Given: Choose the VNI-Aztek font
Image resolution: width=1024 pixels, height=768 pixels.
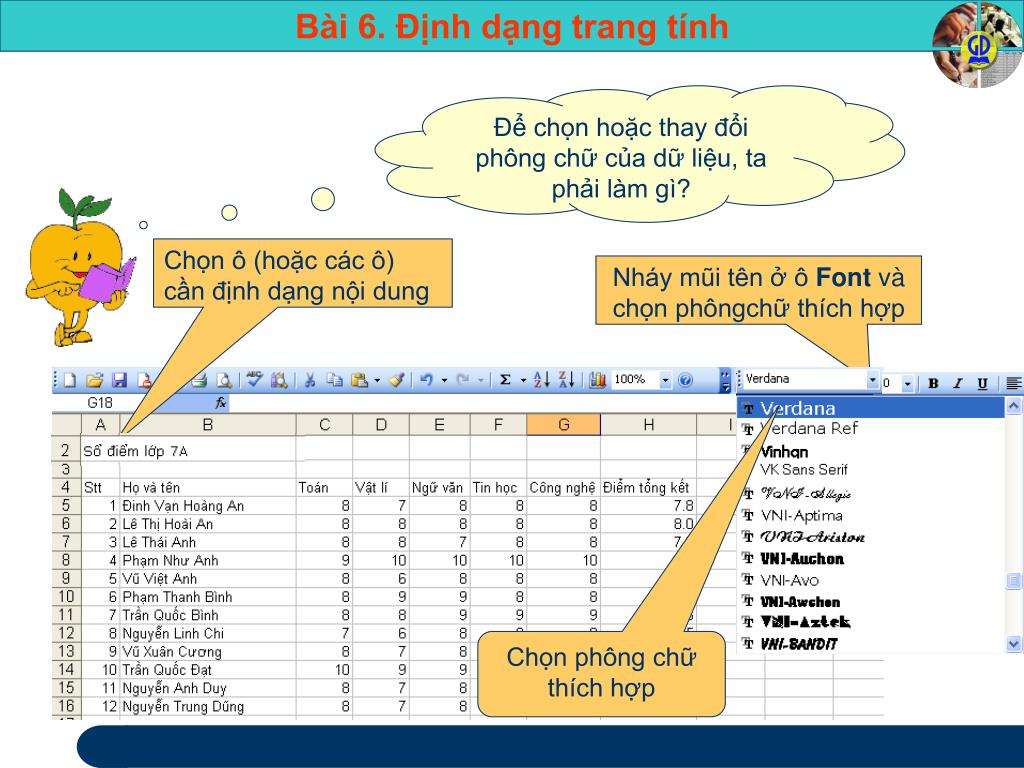Looking at the screenshot, I should tap(871, 622).
